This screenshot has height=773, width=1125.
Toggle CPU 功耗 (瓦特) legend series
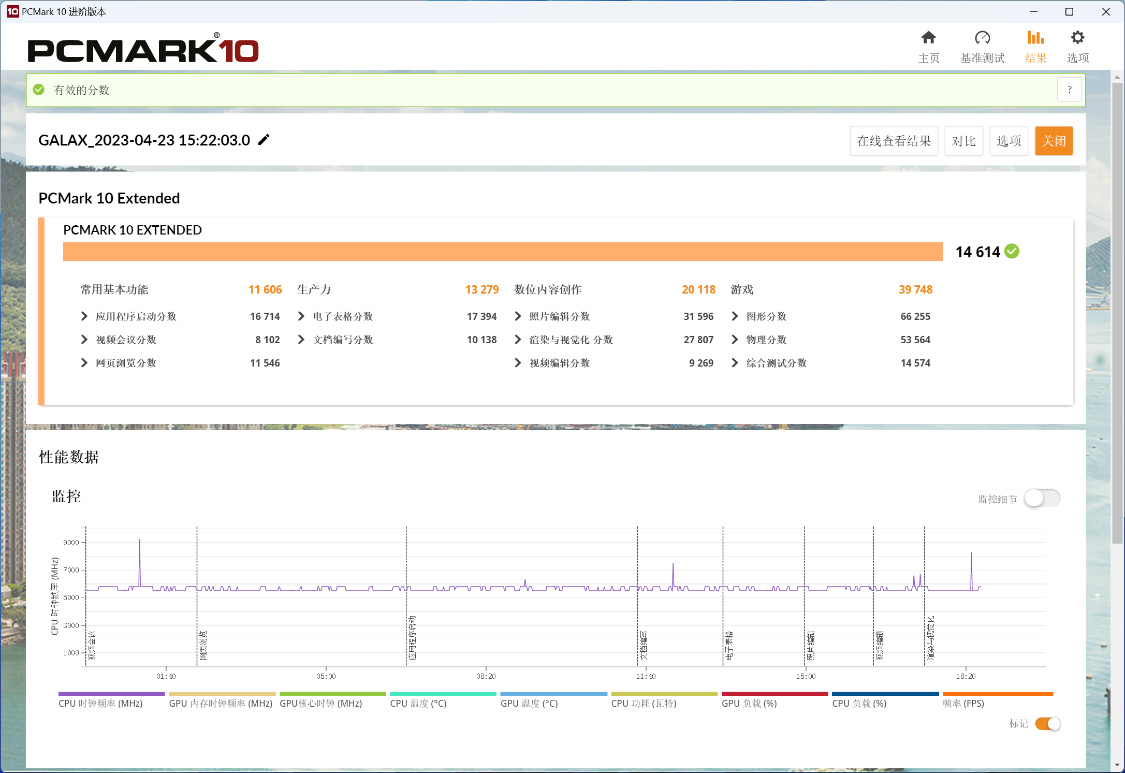tap(664, 701)
